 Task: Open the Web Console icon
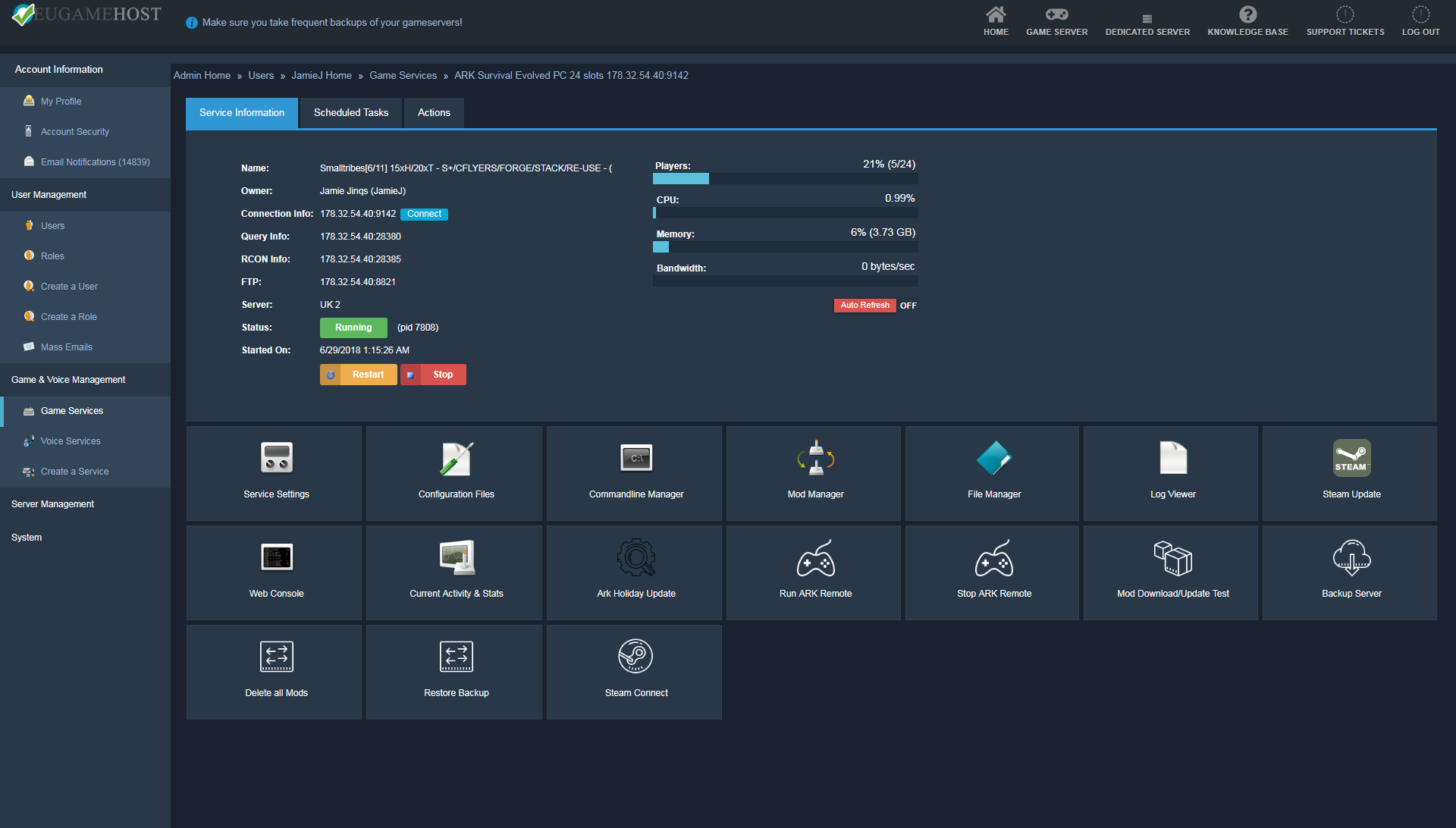[x=276, y=557]
